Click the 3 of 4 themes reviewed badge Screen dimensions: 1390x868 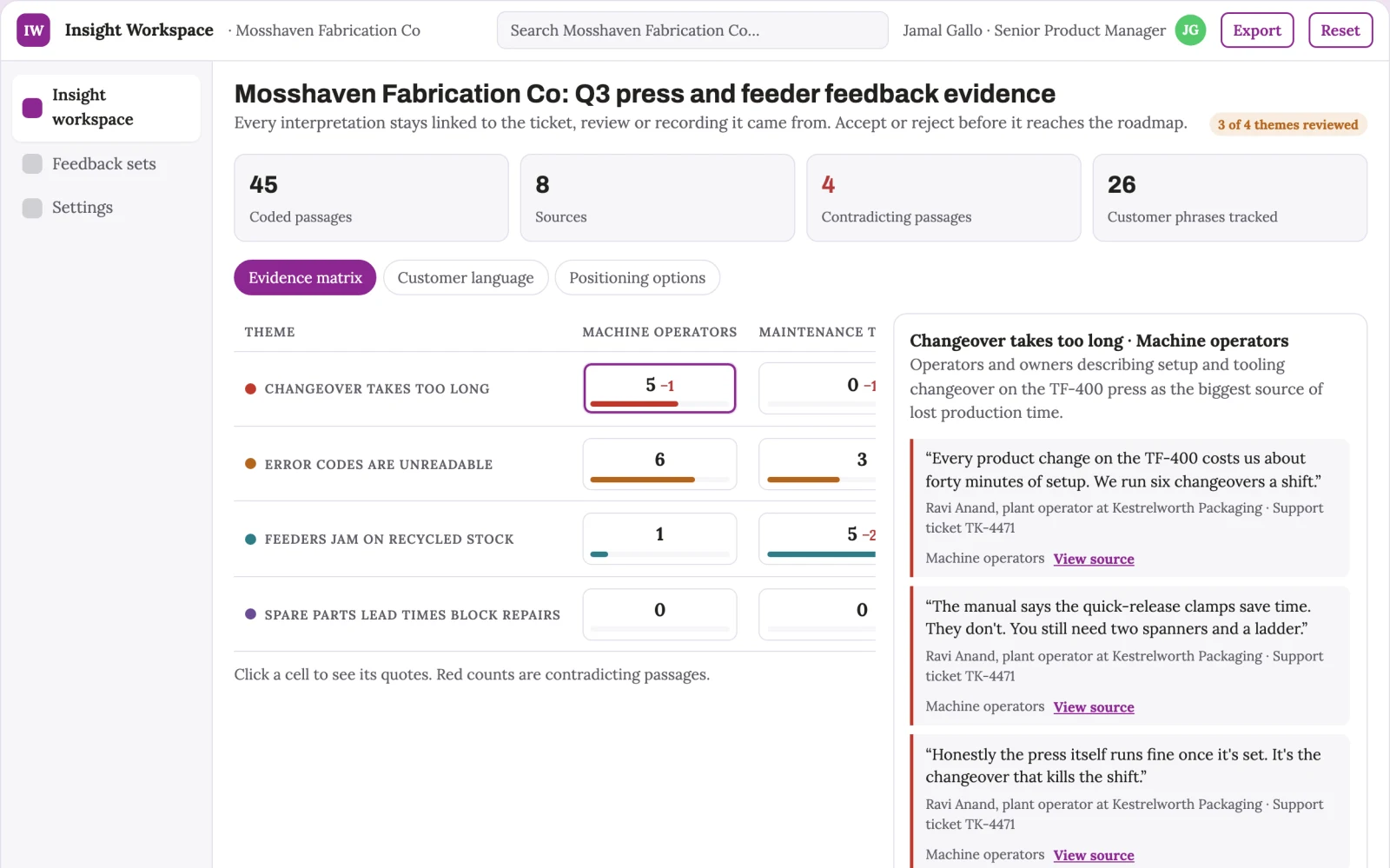click(1287, 125)
